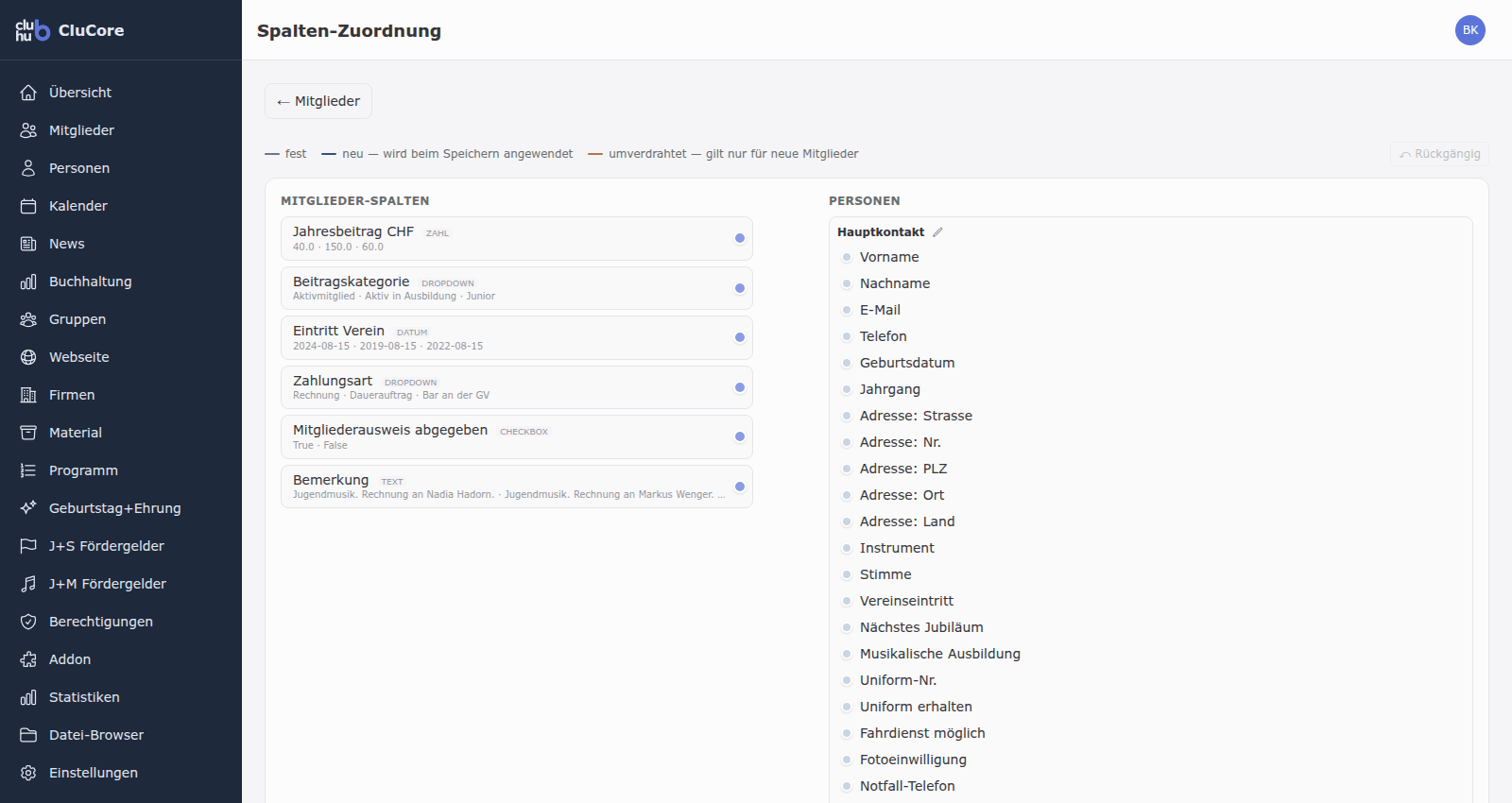This screenshot has height=803, width=1512.
Task: Click the Programm list icon
Action: point(28,470)
